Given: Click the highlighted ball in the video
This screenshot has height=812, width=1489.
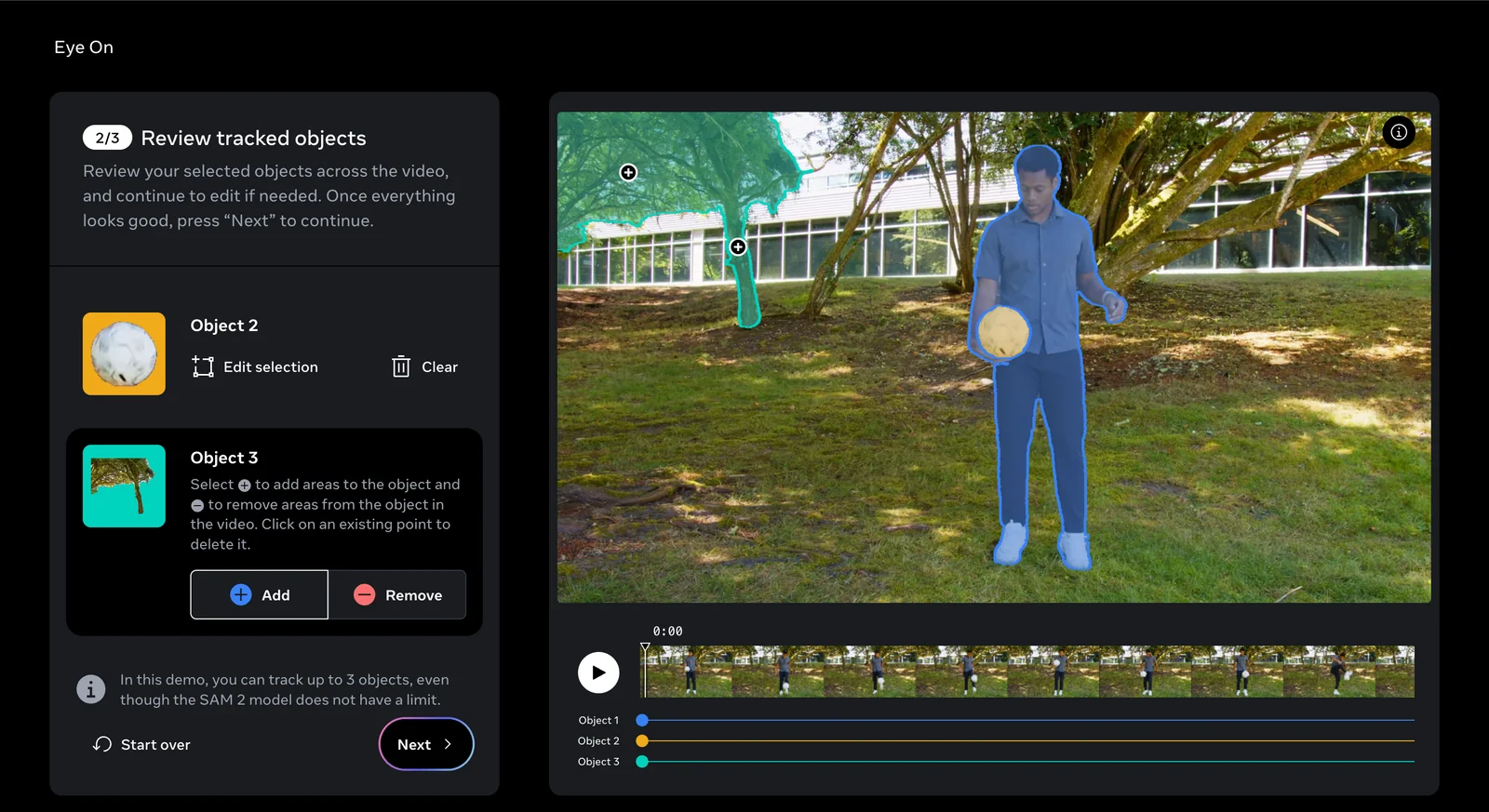Looking at the screenshot, I should click(x=1003, y=331).
